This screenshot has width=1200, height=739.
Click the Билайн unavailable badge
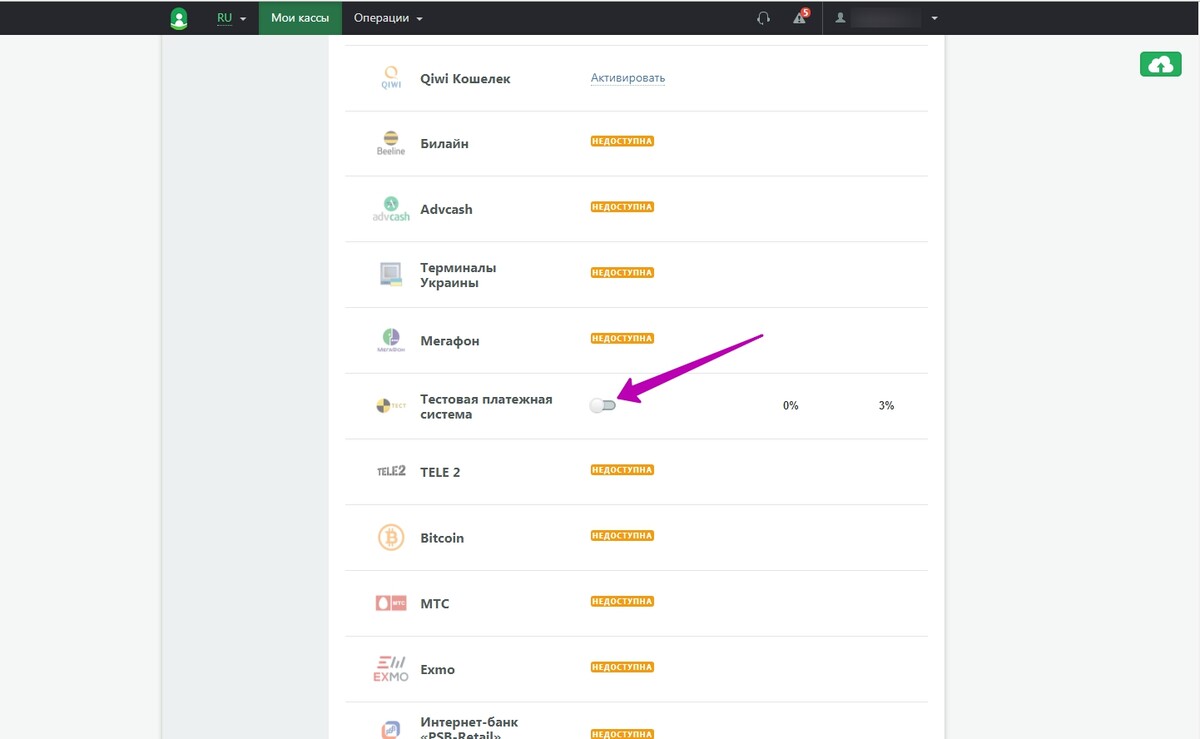coord(622,141)
